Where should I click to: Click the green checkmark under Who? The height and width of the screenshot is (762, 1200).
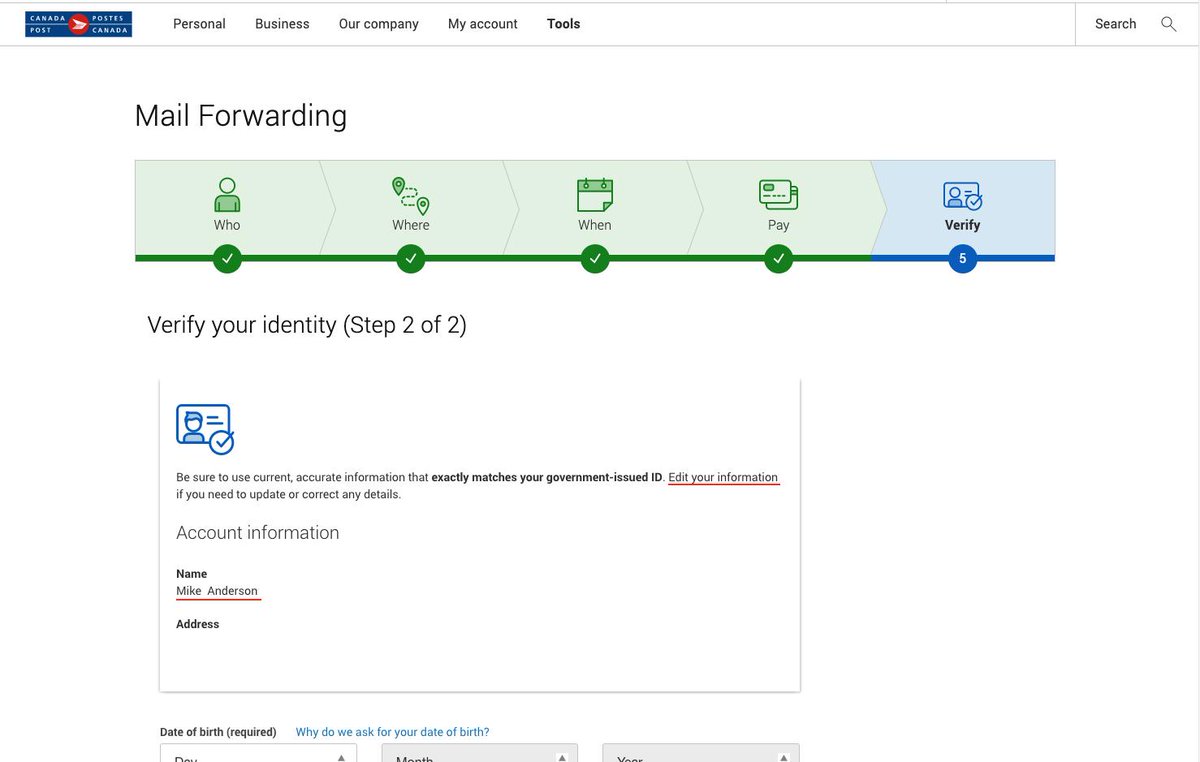click(x=227, y=259)
